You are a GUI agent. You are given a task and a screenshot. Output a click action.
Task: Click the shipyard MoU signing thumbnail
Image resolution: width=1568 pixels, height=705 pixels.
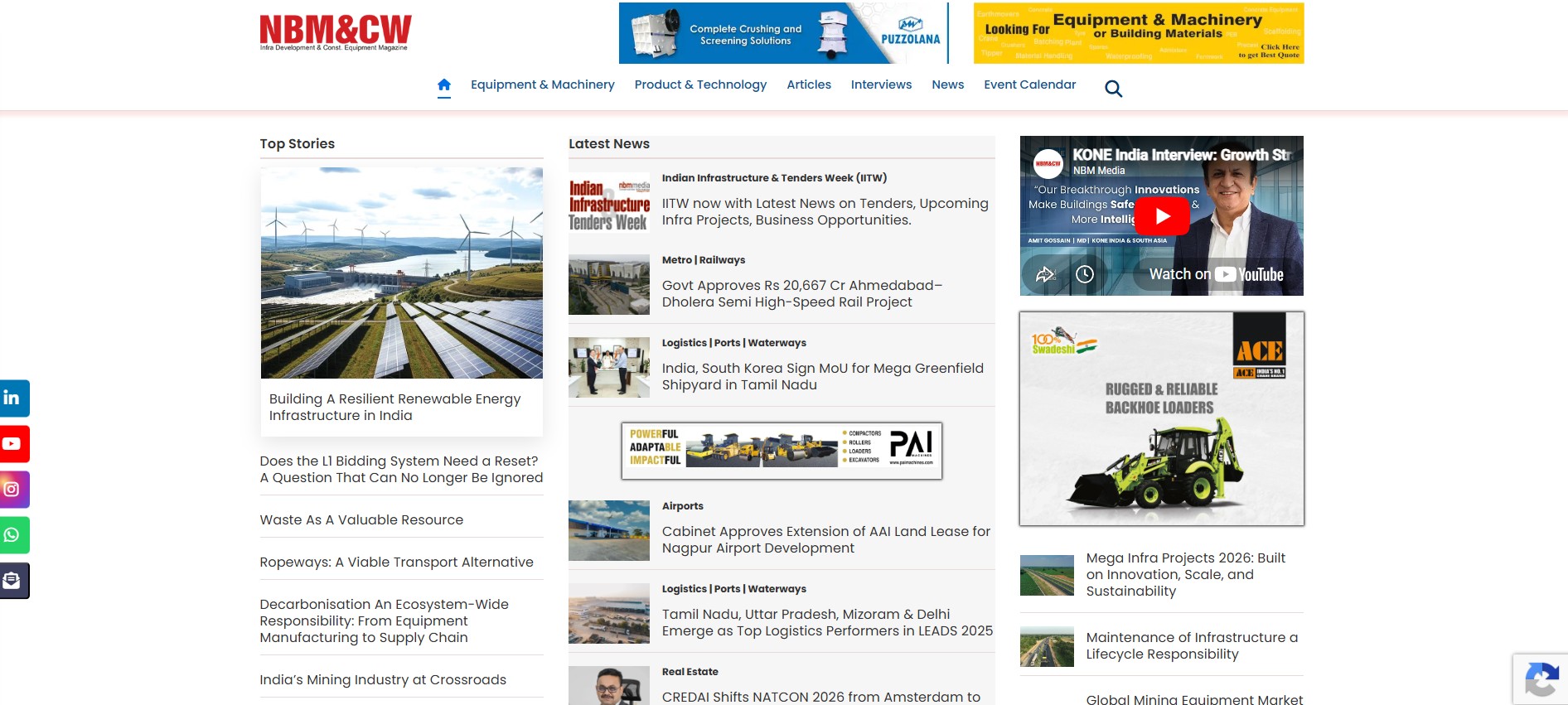click(609, 367)
